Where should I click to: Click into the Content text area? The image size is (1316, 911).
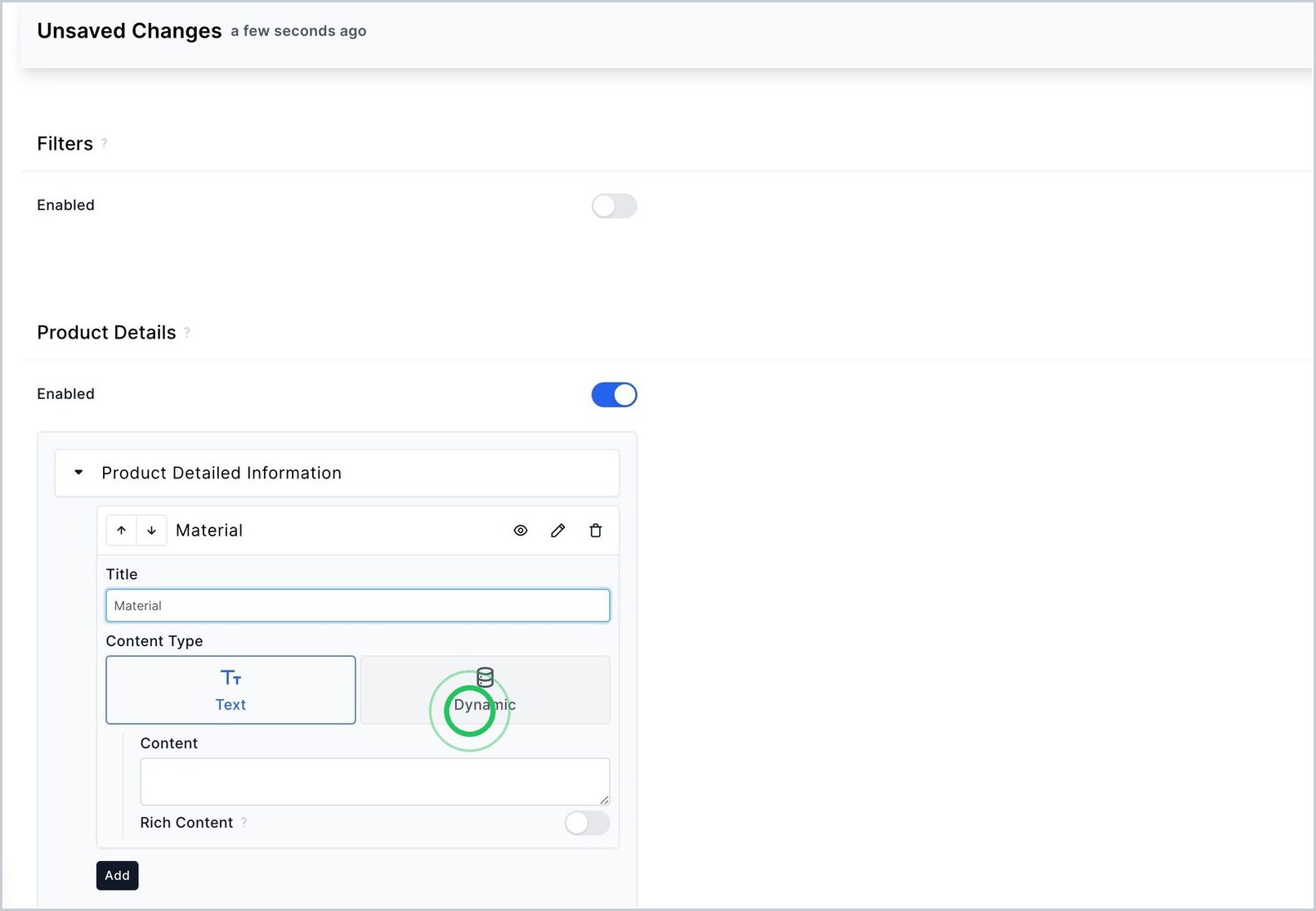pos(375,782)
